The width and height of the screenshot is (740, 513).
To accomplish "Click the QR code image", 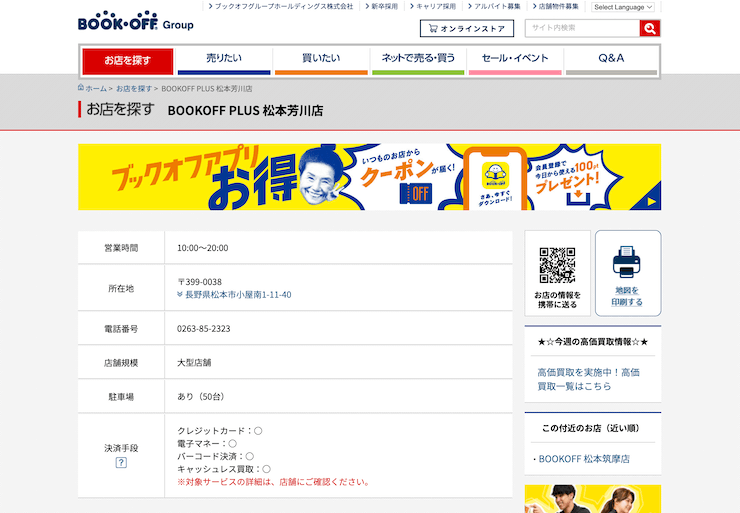I will 557,265.
